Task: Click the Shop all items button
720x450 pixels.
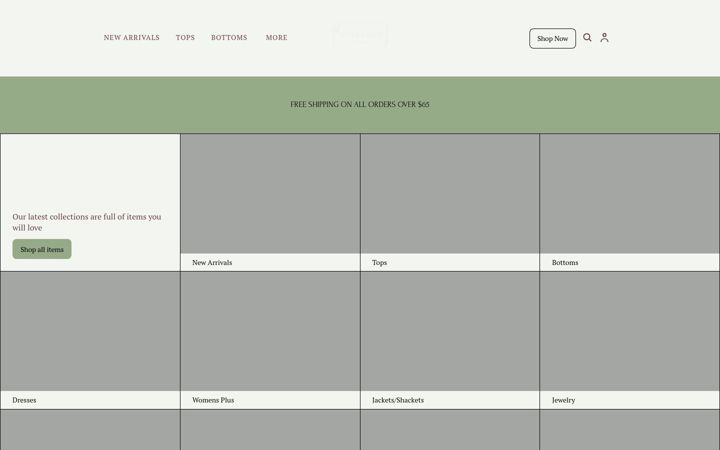Action: [42, 249]
